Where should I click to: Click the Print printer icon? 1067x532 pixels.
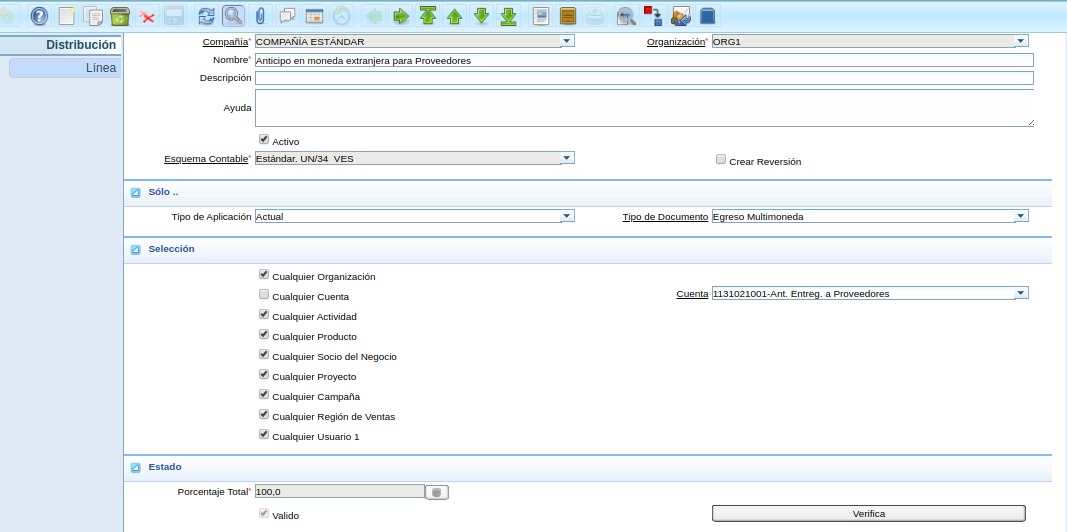click(x=595, y=15)
